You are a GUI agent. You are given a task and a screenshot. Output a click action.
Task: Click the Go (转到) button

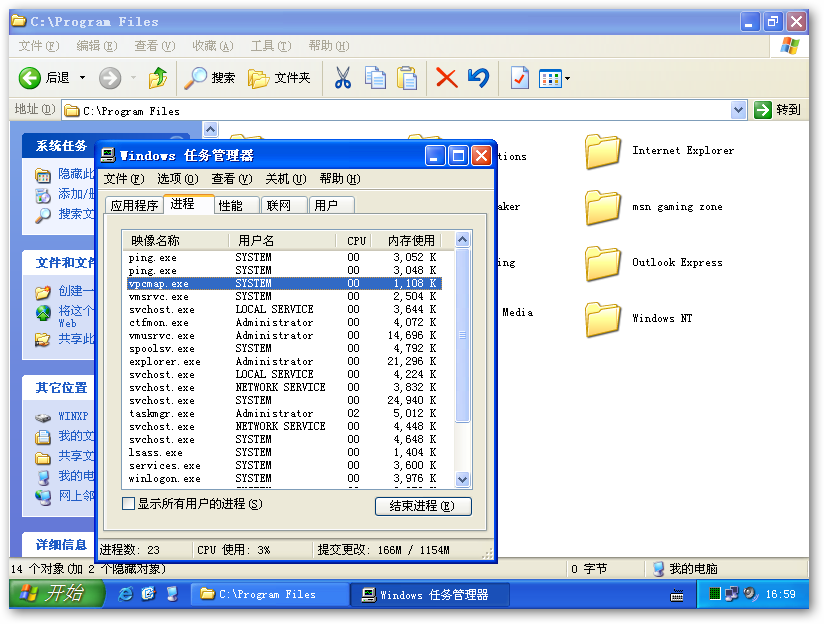point(778,110)
